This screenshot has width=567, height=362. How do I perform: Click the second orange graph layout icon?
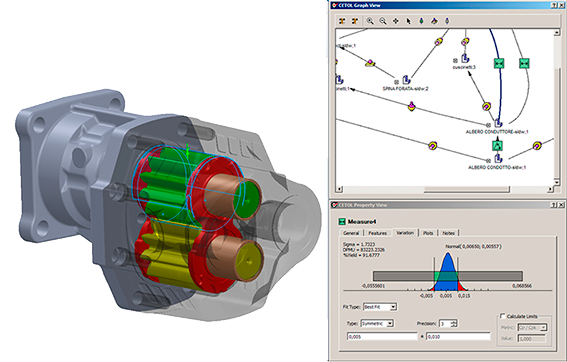355,21
